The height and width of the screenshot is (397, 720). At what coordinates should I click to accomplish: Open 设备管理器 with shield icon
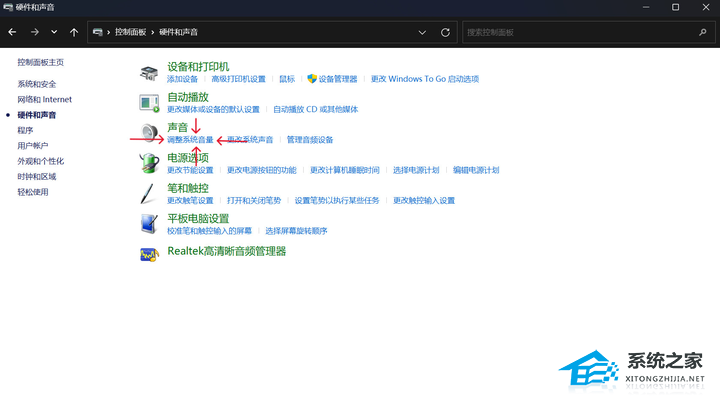coord(332,79)
